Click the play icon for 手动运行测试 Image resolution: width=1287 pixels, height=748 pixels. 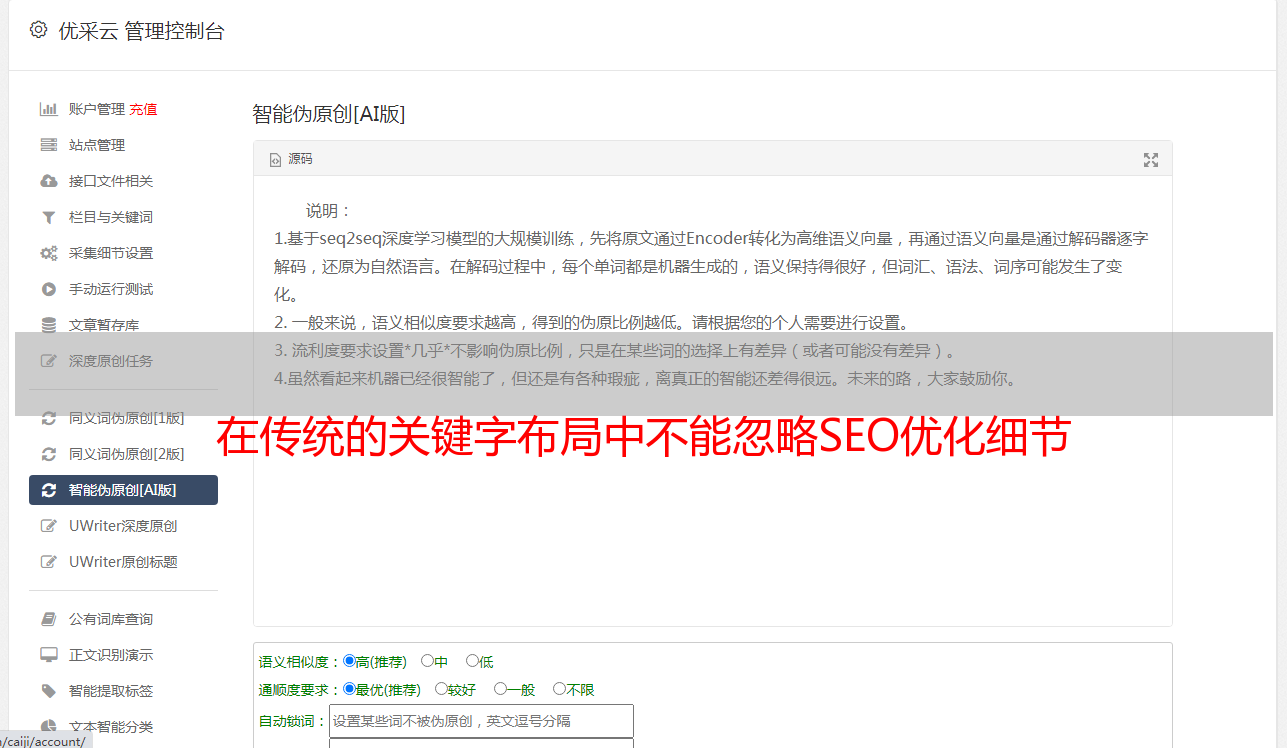[48, 289]
